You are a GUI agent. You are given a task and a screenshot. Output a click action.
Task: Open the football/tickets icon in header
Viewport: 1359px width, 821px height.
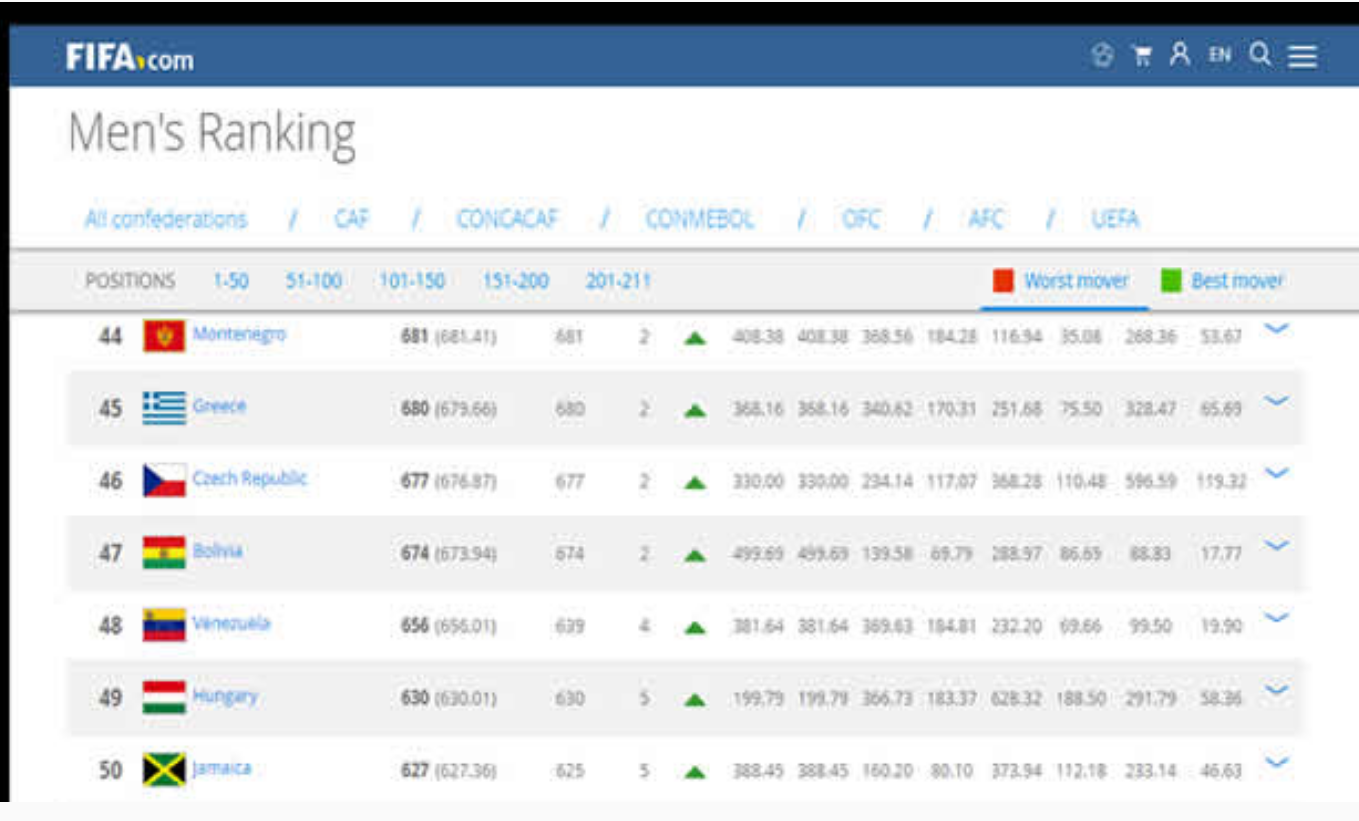pos(1103,55)
